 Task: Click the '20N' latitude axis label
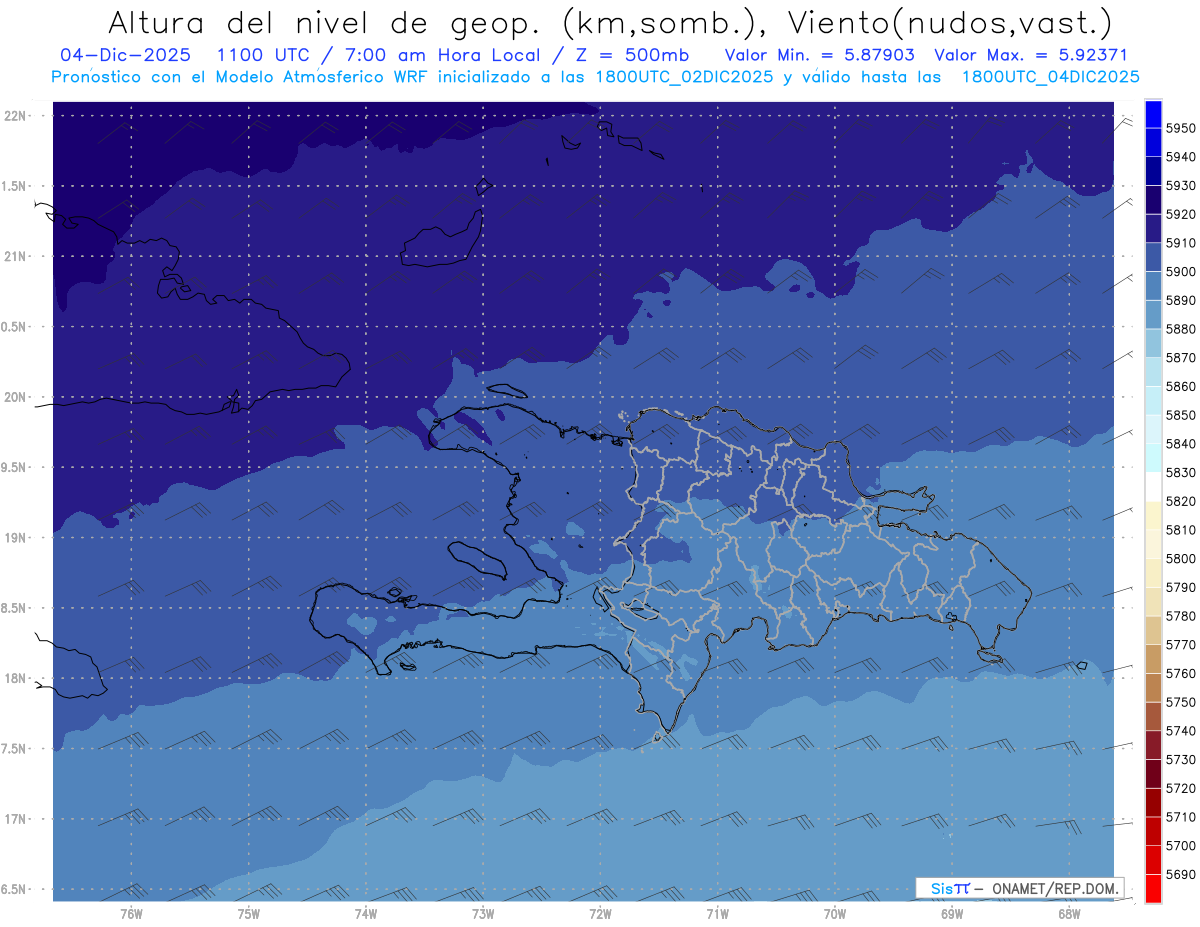click(x=15, y=398)
